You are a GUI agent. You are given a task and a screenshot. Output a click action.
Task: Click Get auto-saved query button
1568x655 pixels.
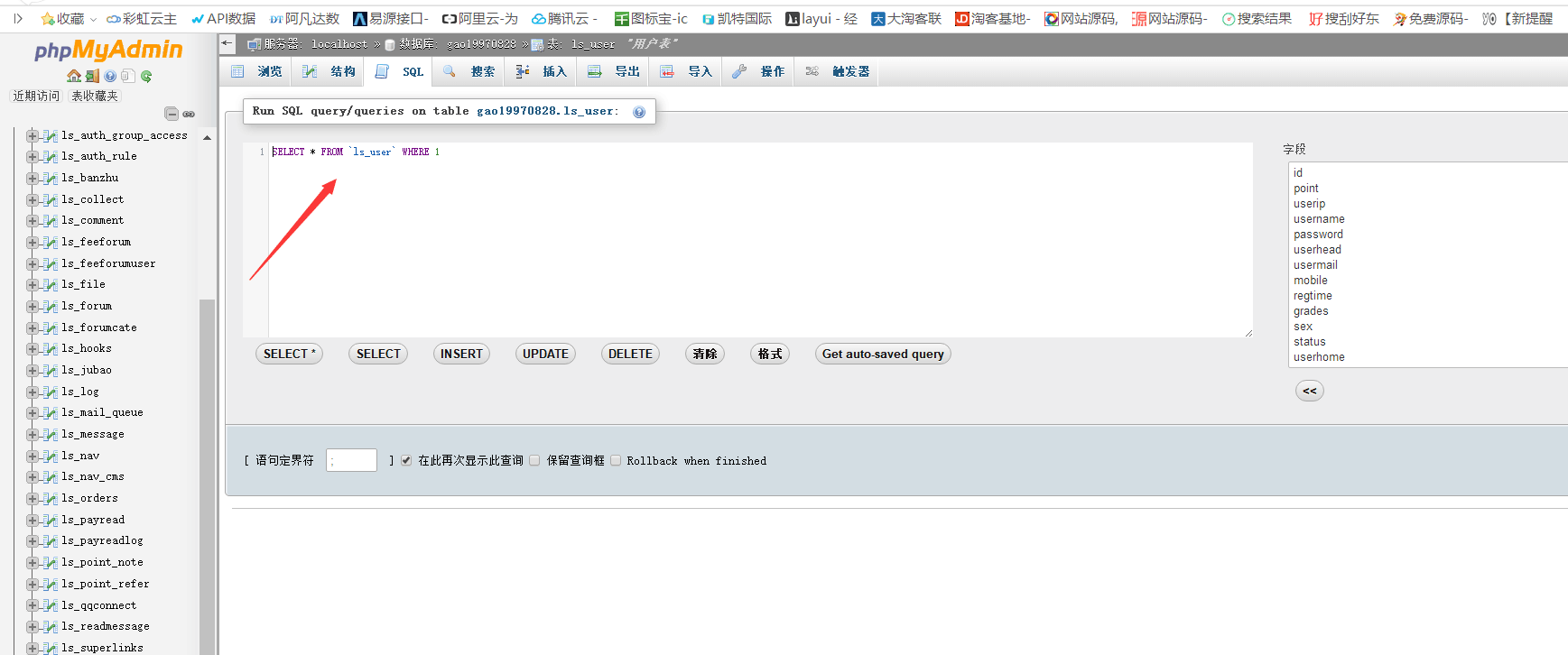(x=883, y=354)
